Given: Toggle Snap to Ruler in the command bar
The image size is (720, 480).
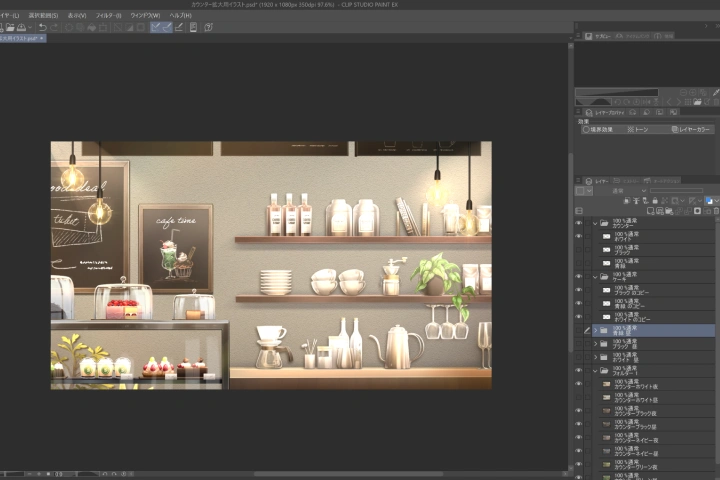Looking at the screenshot, I should click(155, 27).
